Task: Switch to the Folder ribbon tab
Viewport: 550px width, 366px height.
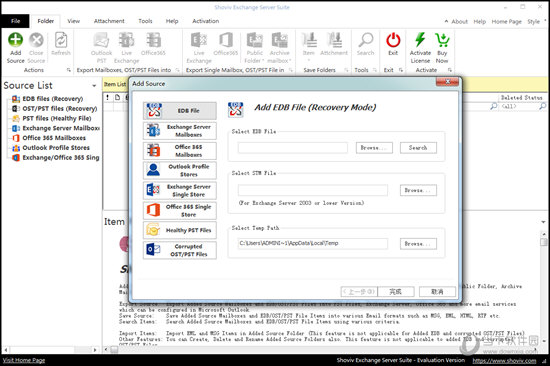Action: coord(46,21)
